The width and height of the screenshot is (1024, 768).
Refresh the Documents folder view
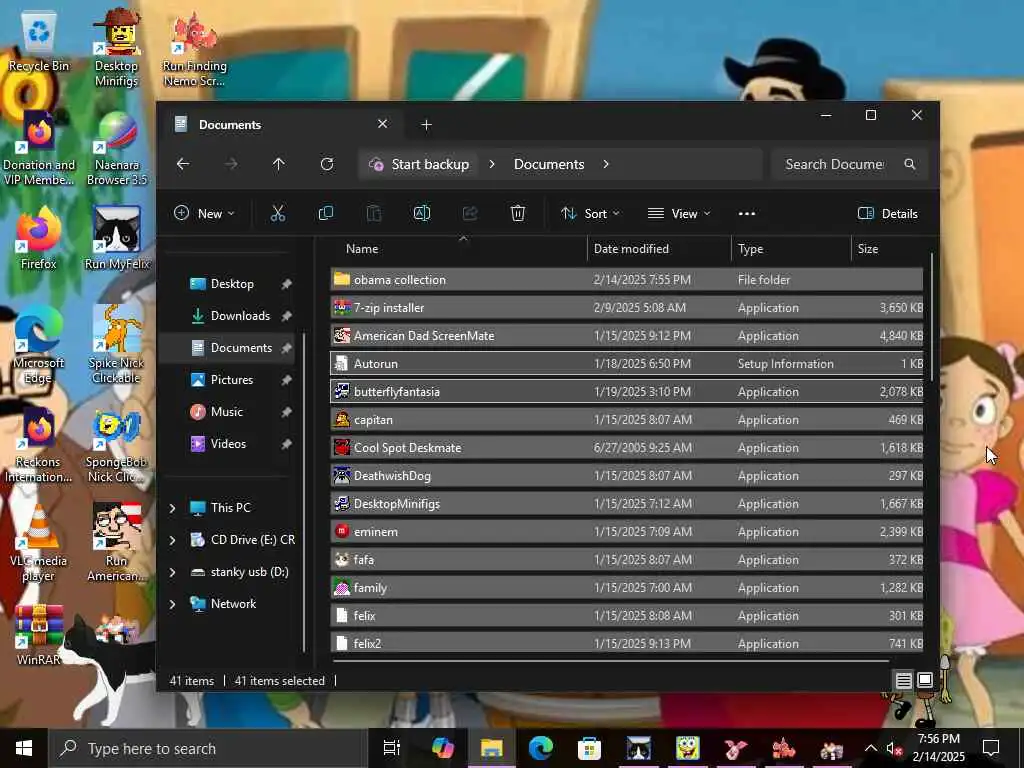[327, 164]
